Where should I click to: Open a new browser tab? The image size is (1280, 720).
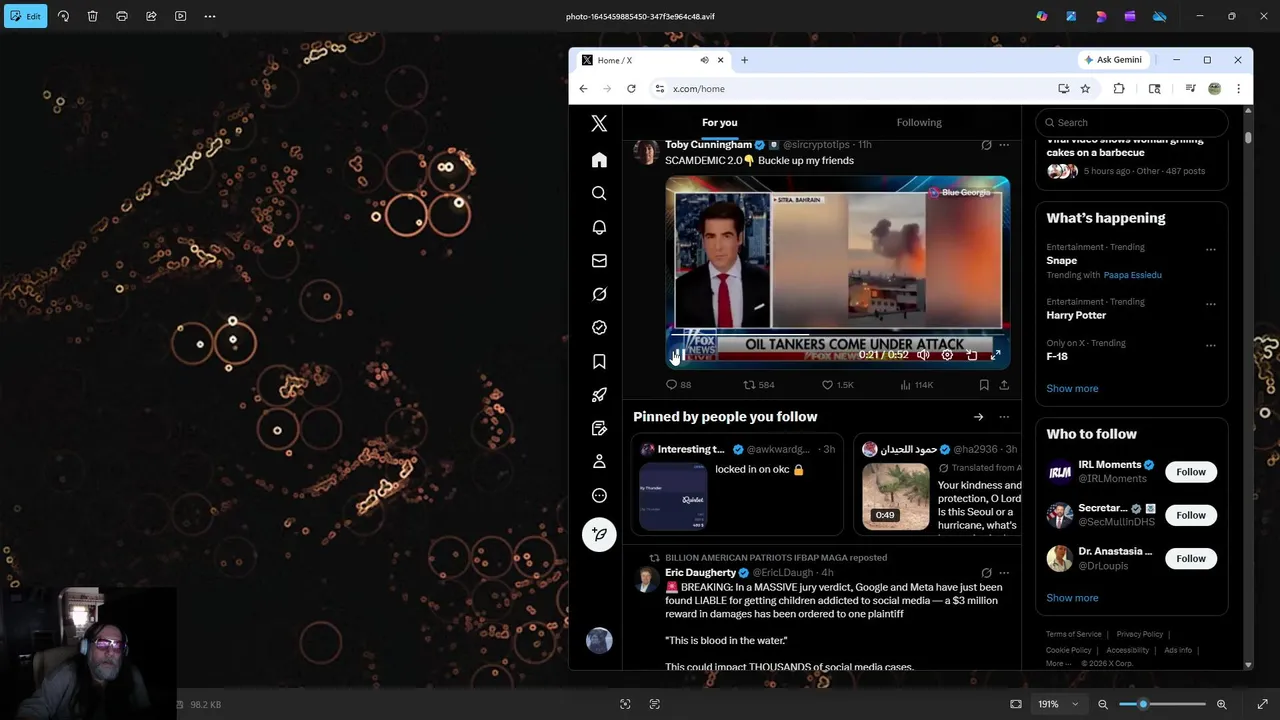(744, 60)
